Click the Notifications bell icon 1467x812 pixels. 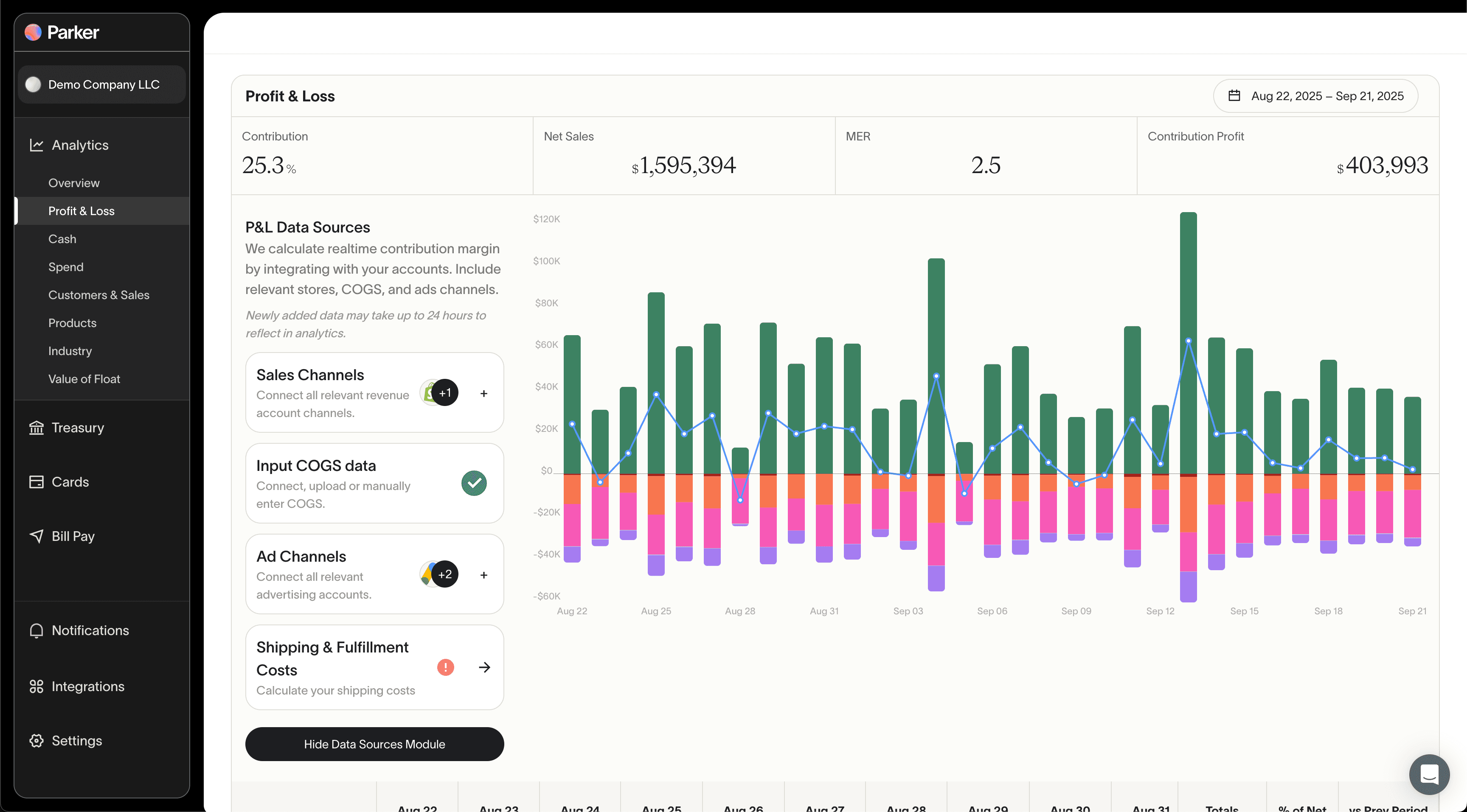click(x=37, y=630)
